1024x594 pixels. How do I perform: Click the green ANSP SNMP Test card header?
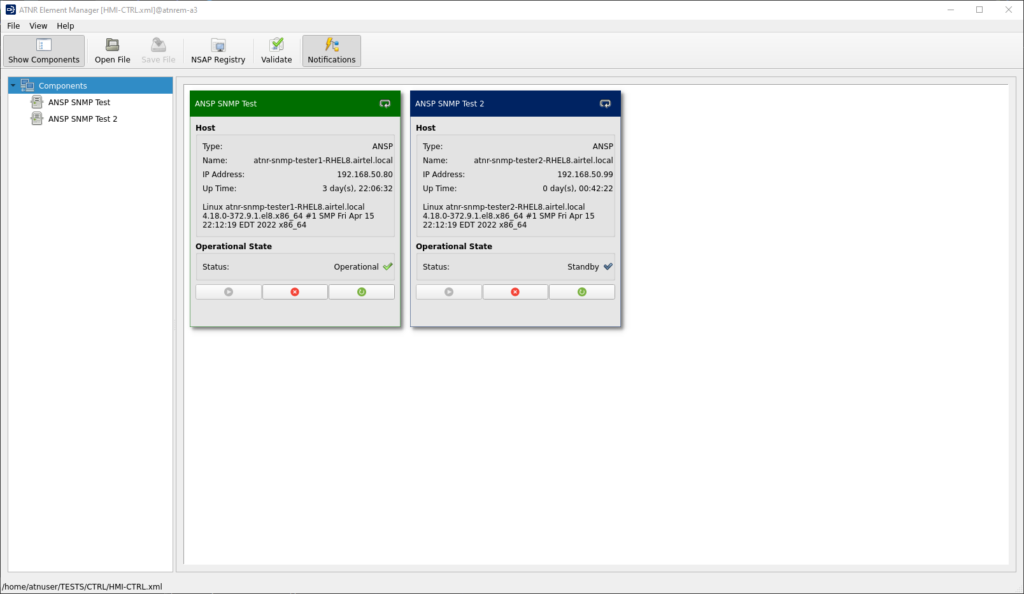(280, 103)
